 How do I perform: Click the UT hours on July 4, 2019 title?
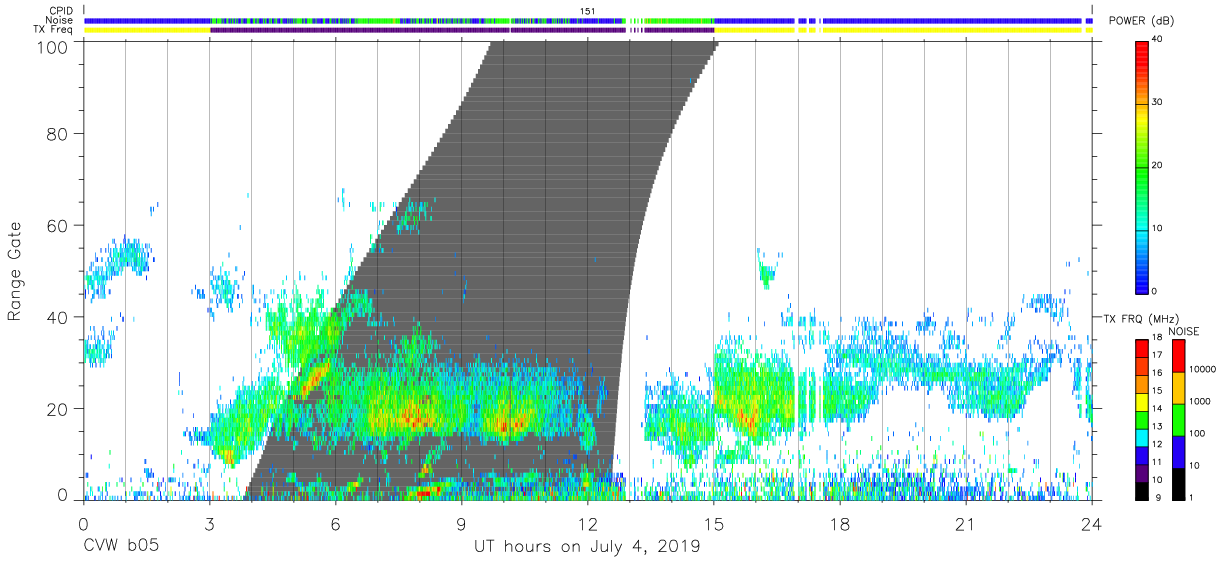(587, 547)
